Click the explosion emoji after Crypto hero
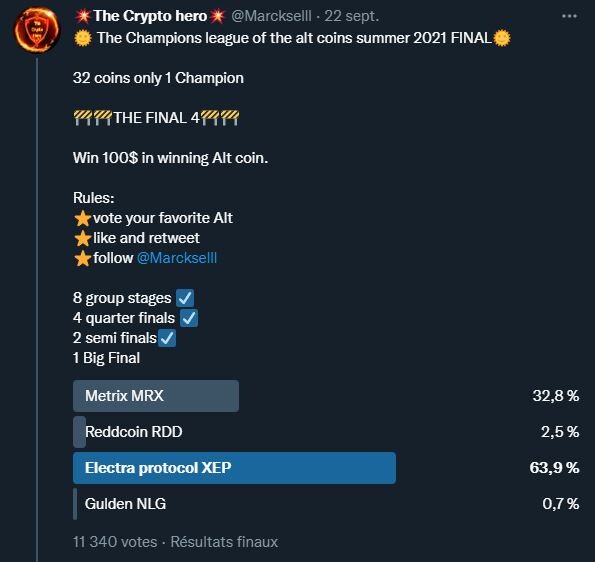The height and width of the screenshot is (562, 595). coord(217,16)
